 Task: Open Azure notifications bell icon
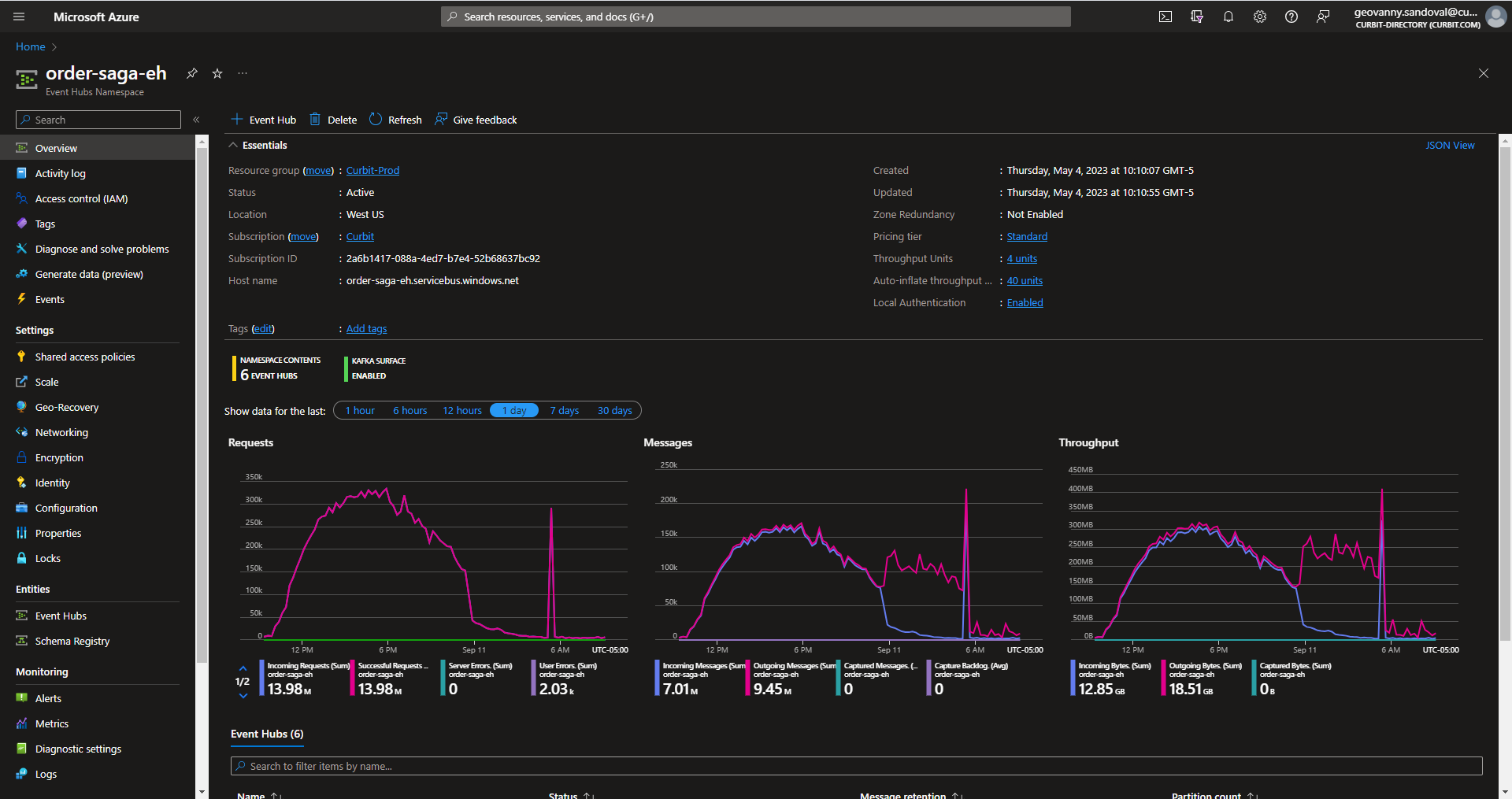tap(1228, 16)
